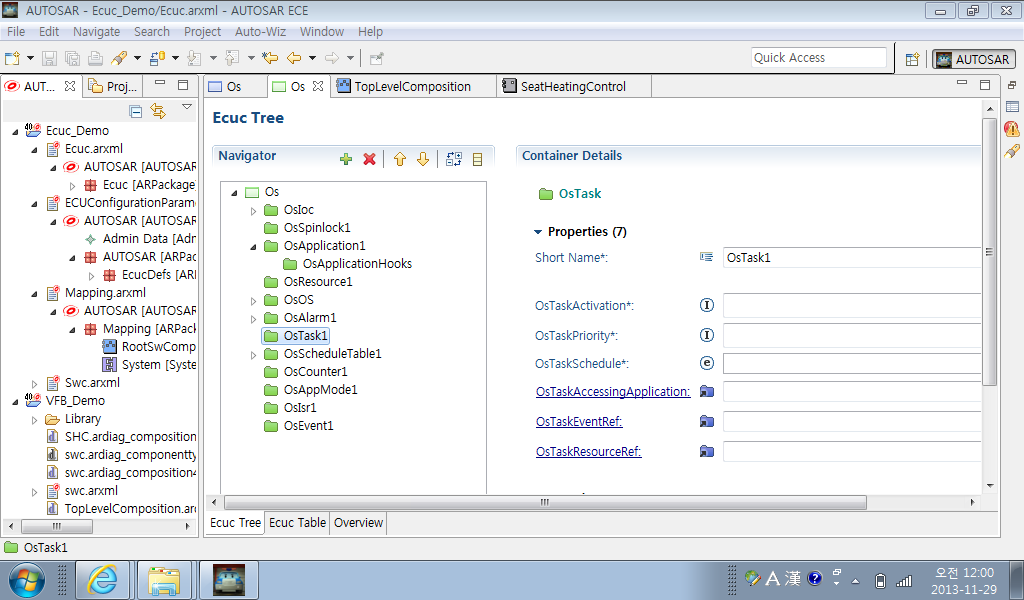Screen dimensions: 1024x600
Task: Focus the Quick Access search box
Action: coord(819,57)
